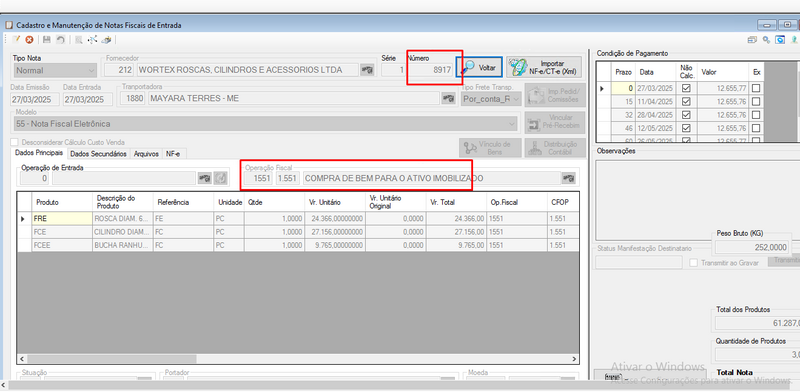The width and height of the screenshot is (800, 392).
Task: Click the Série field showing 1
Action: [394, 70]
